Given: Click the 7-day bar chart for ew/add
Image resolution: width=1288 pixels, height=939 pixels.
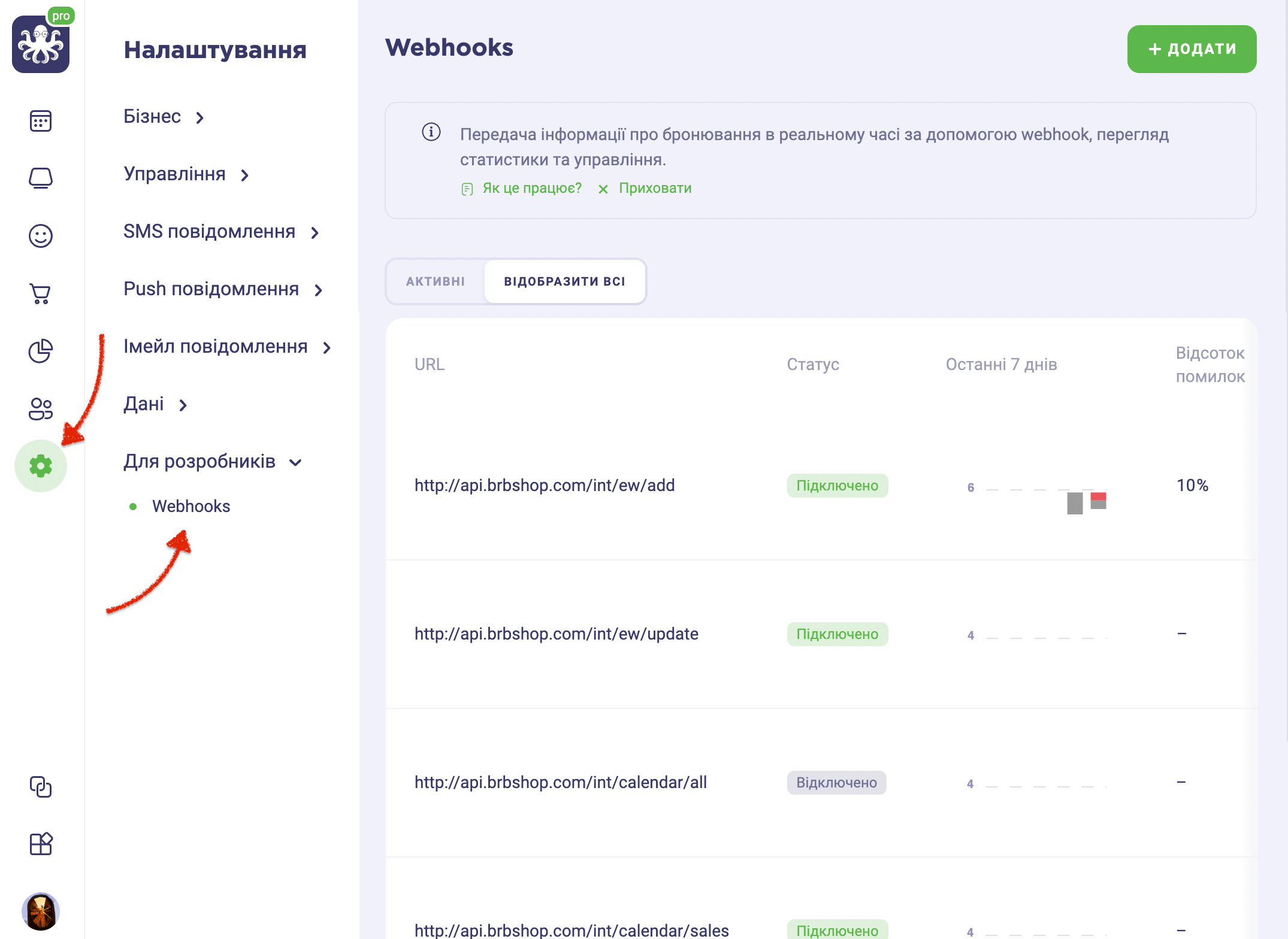Looking at the screenshot, I should [1038, 497].
